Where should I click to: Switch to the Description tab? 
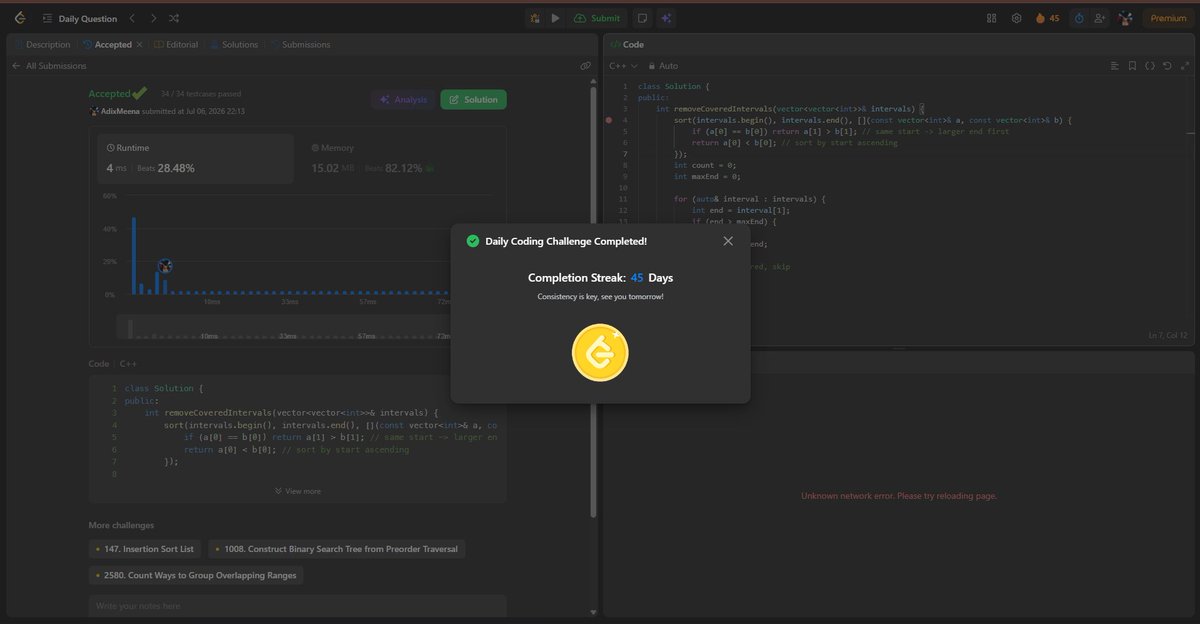[x=42, y=44]
